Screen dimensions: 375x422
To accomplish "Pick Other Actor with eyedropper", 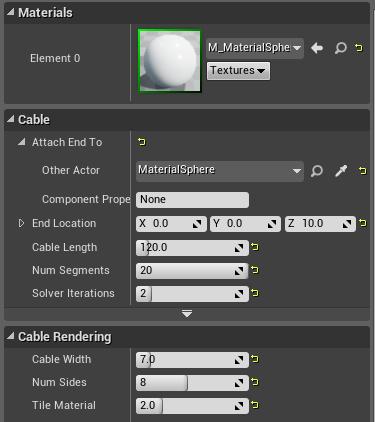I will pyautogui.click(x=341, y=171).
